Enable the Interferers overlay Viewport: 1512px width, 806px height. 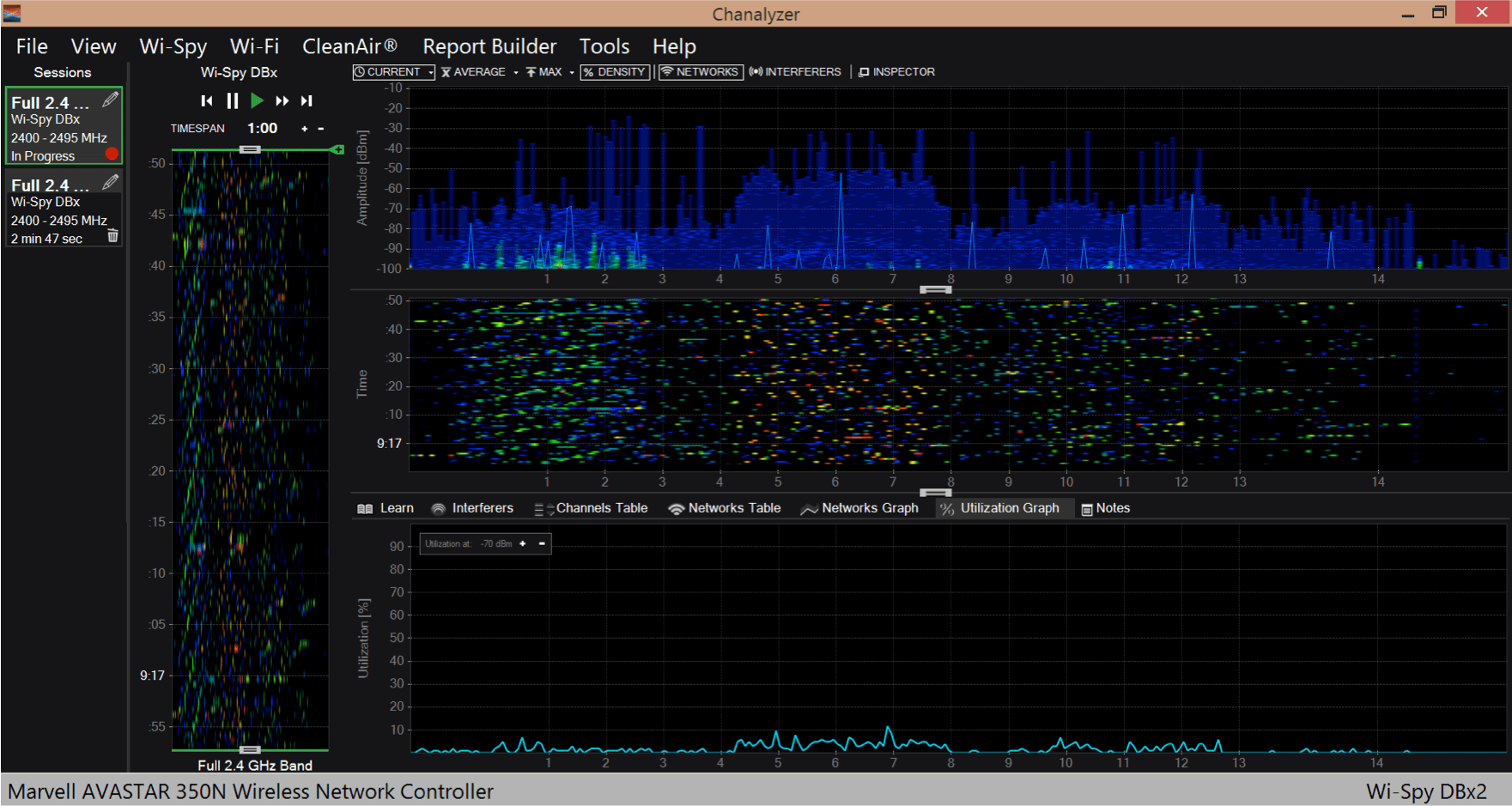(x=795, y=72)
